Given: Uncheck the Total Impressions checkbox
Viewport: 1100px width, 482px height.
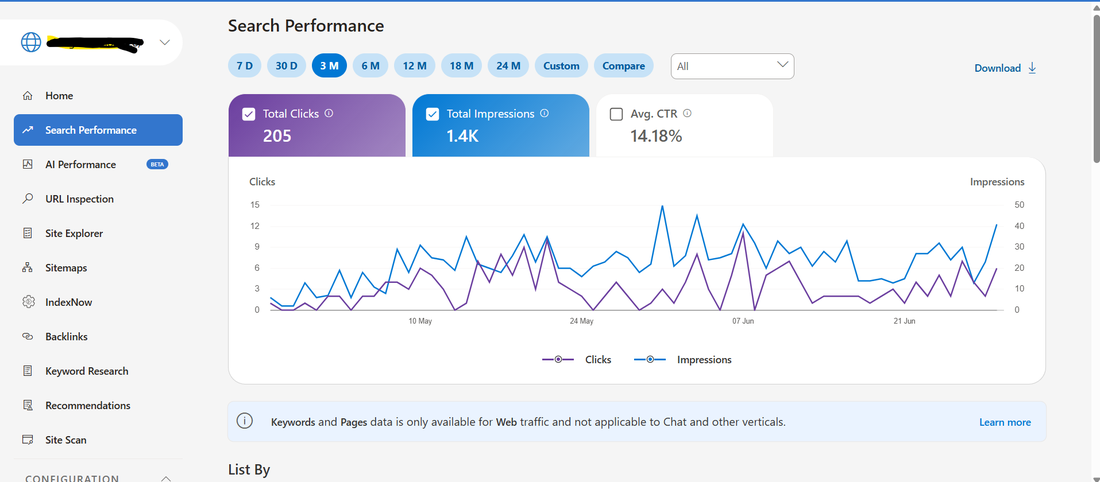Looking at the screenshot, I should (x=433, y=114).
